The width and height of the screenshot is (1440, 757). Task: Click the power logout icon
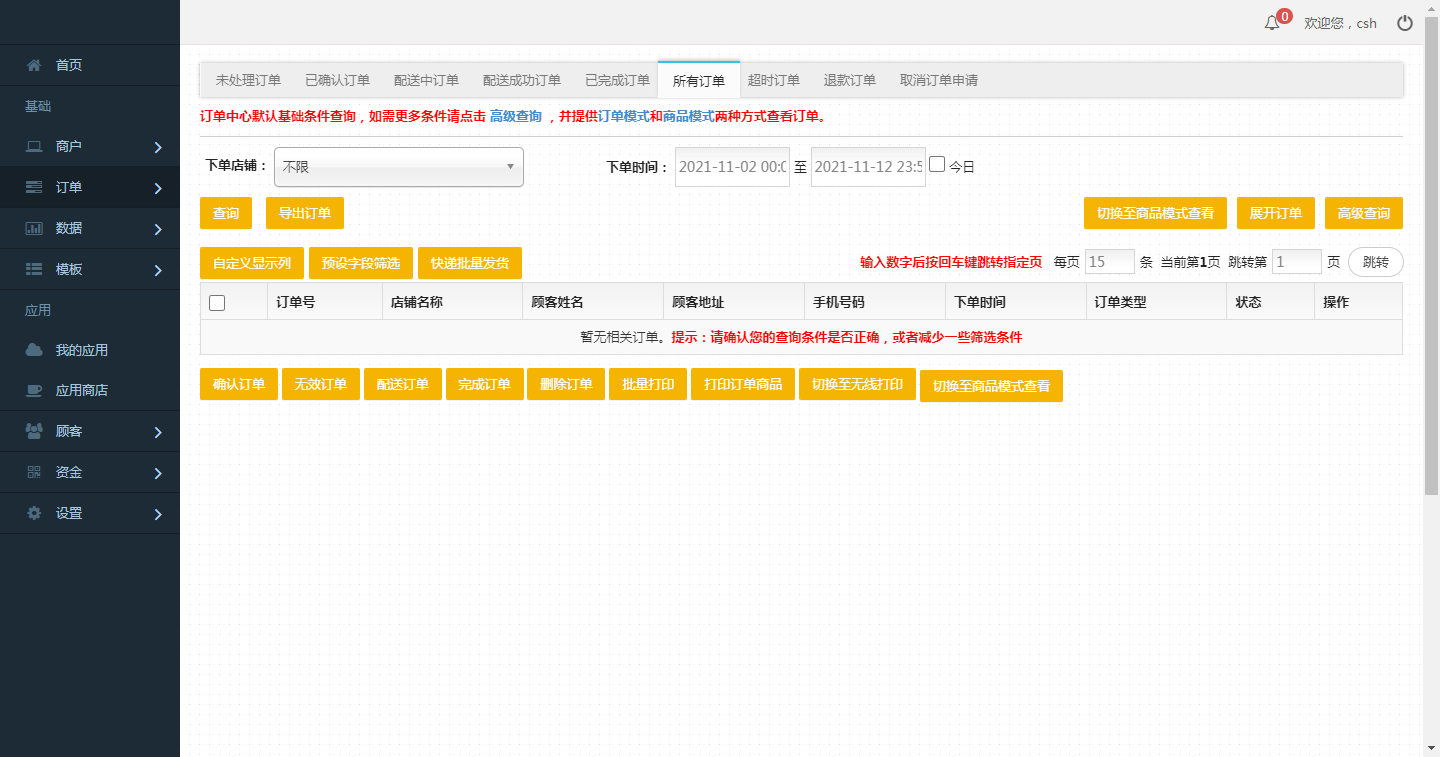point(1405,23)
